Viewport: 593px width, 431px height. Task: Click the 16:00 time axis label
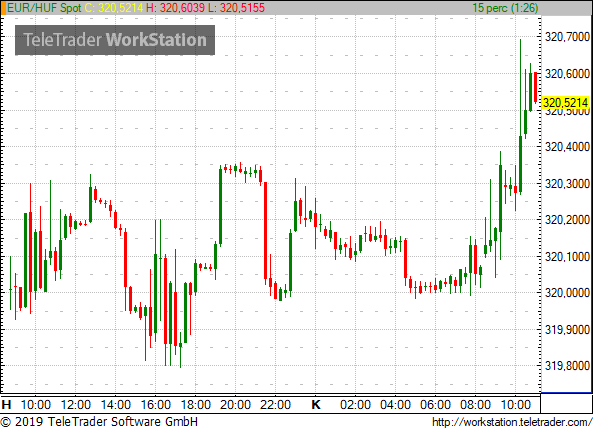(x=155, y=405)
